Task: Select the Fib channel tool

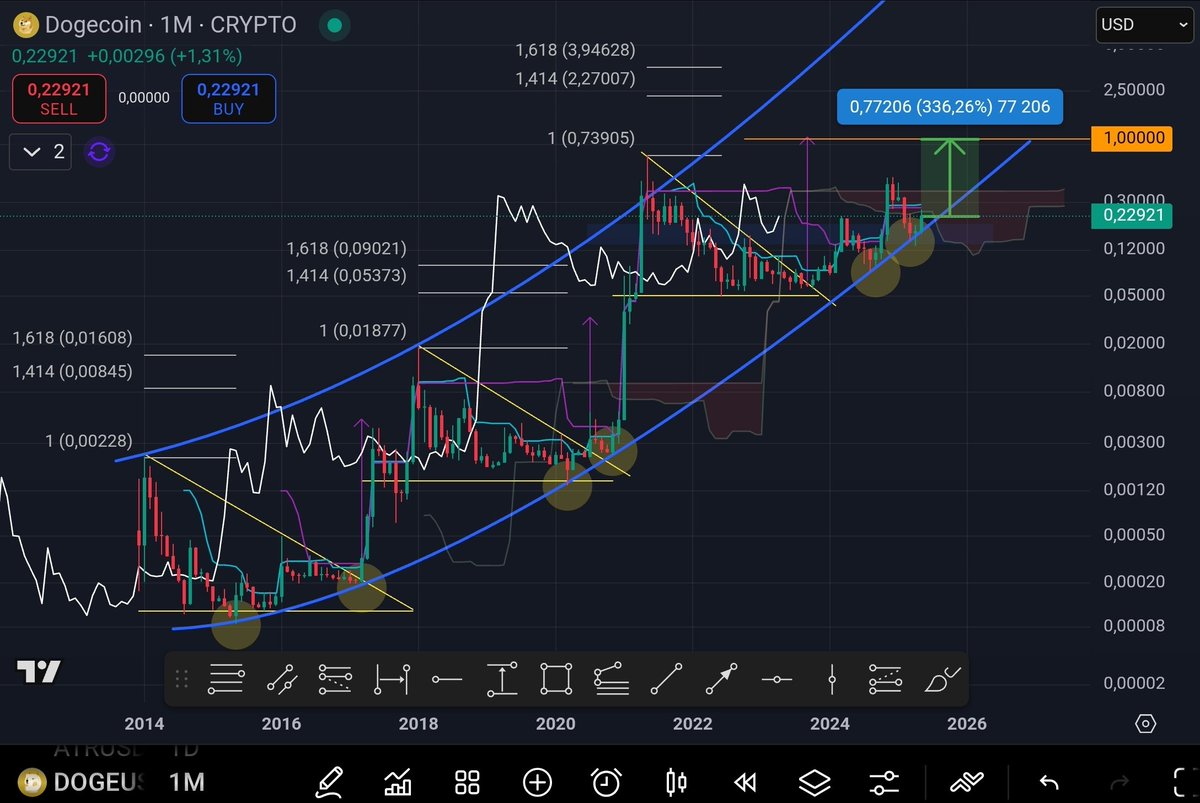Action: click(x=611, y=679)
